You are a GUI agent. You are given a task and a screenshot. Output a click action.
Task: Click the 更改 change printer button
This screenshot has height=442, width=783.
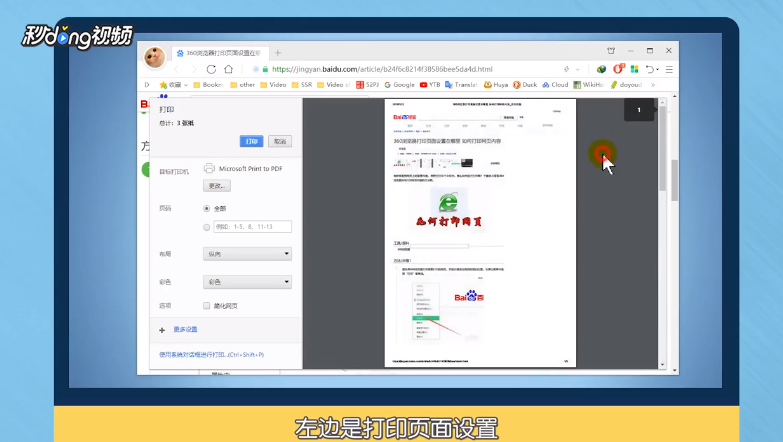217,186
